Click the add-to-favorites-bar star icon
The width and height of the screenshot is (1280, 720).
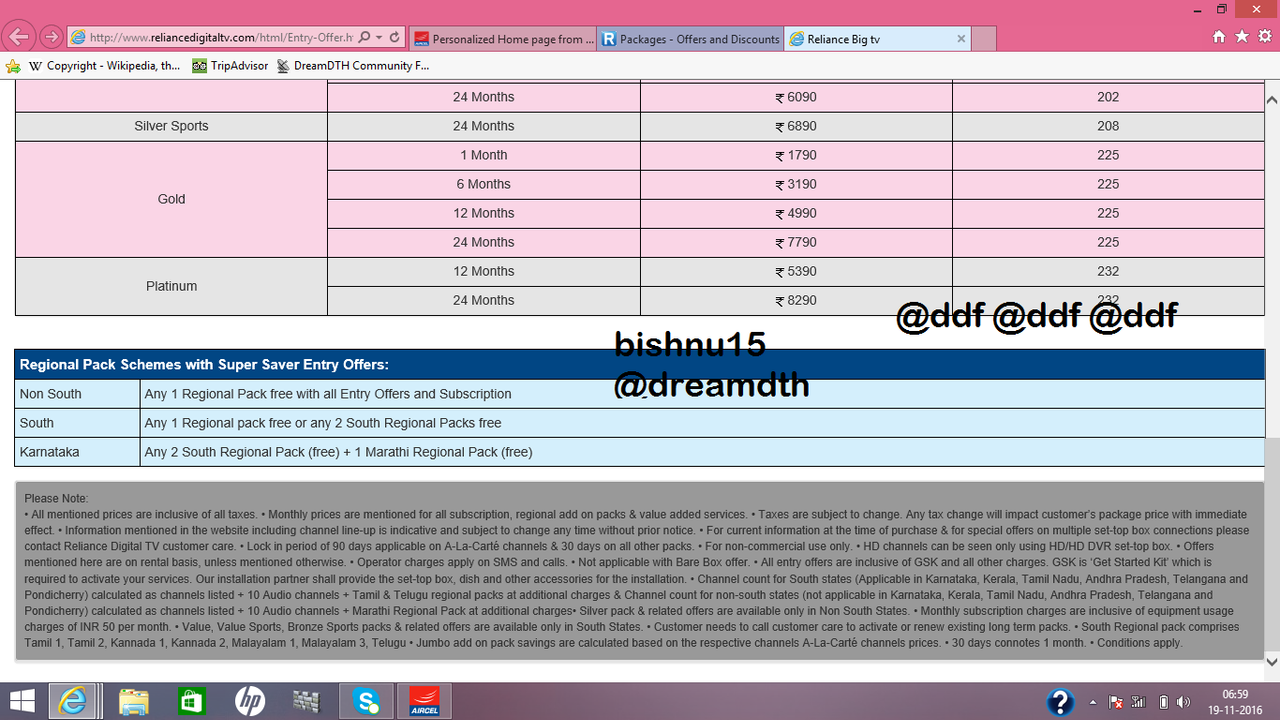(x=13, y=66)
